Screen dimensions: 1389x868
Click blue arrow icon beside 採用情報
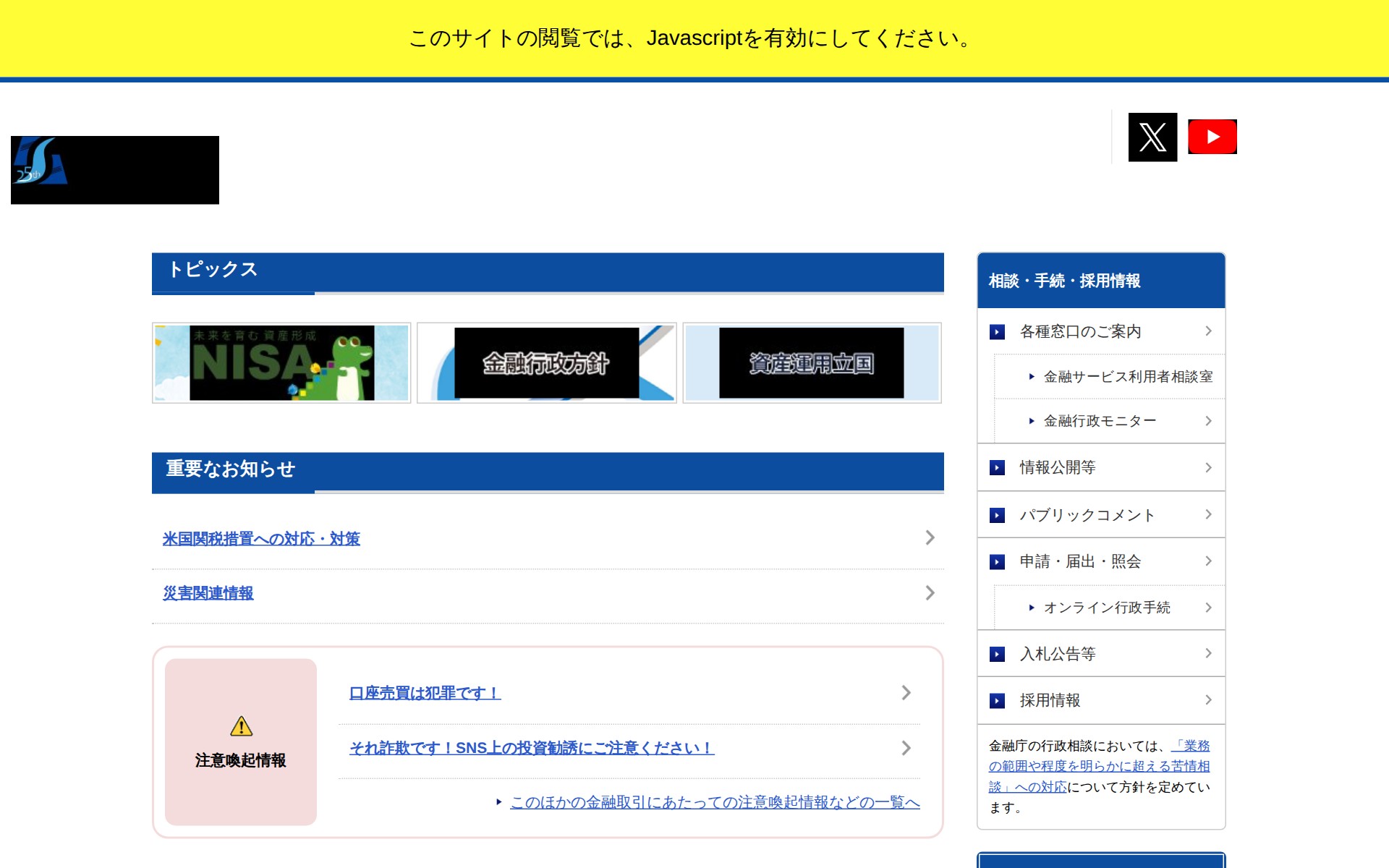997,701
